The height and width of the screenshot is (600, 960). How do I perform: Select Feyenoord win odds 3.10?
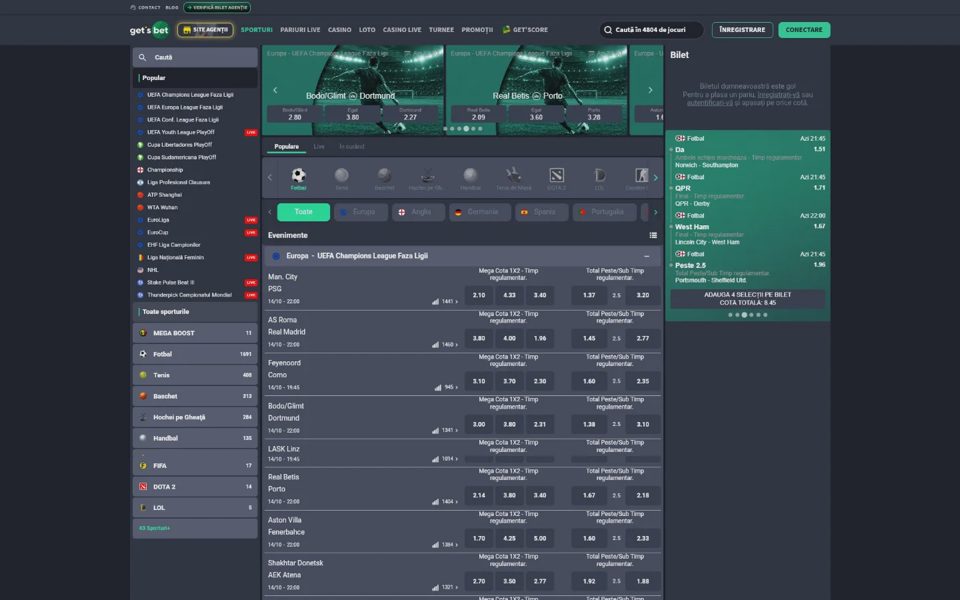(479, 381)
